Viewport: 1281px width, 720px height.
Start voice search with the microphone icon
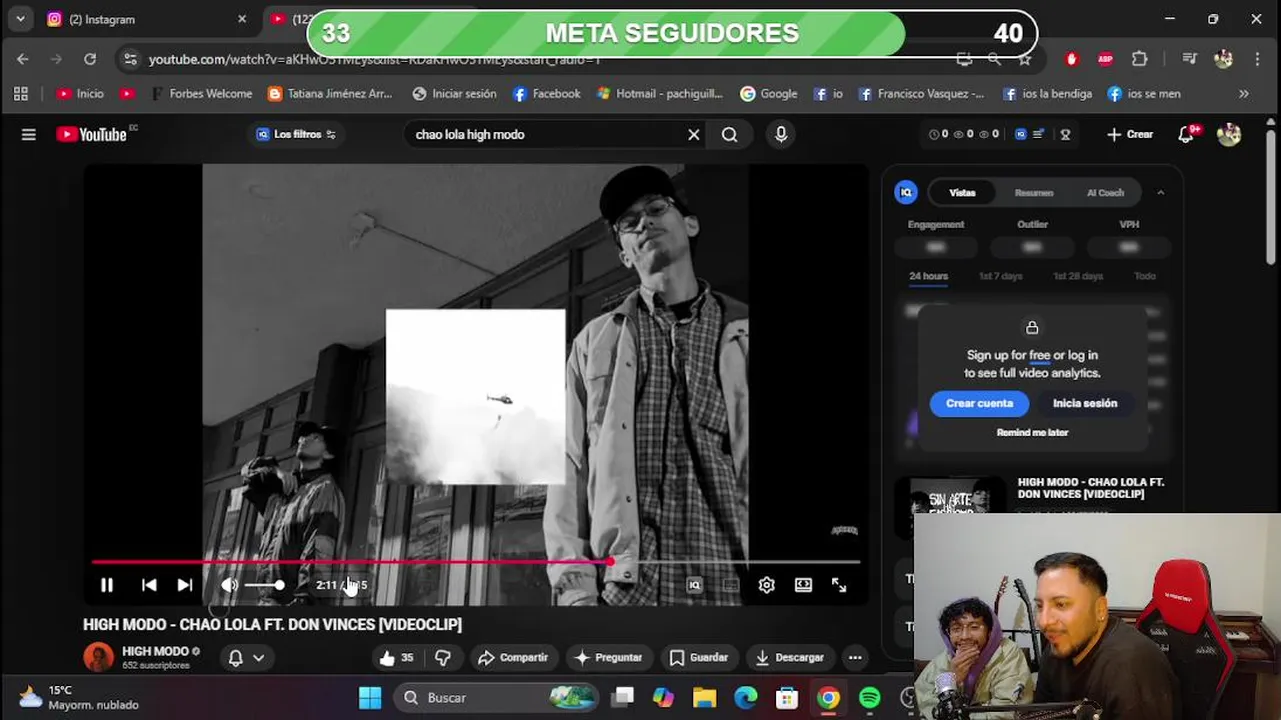781,134
